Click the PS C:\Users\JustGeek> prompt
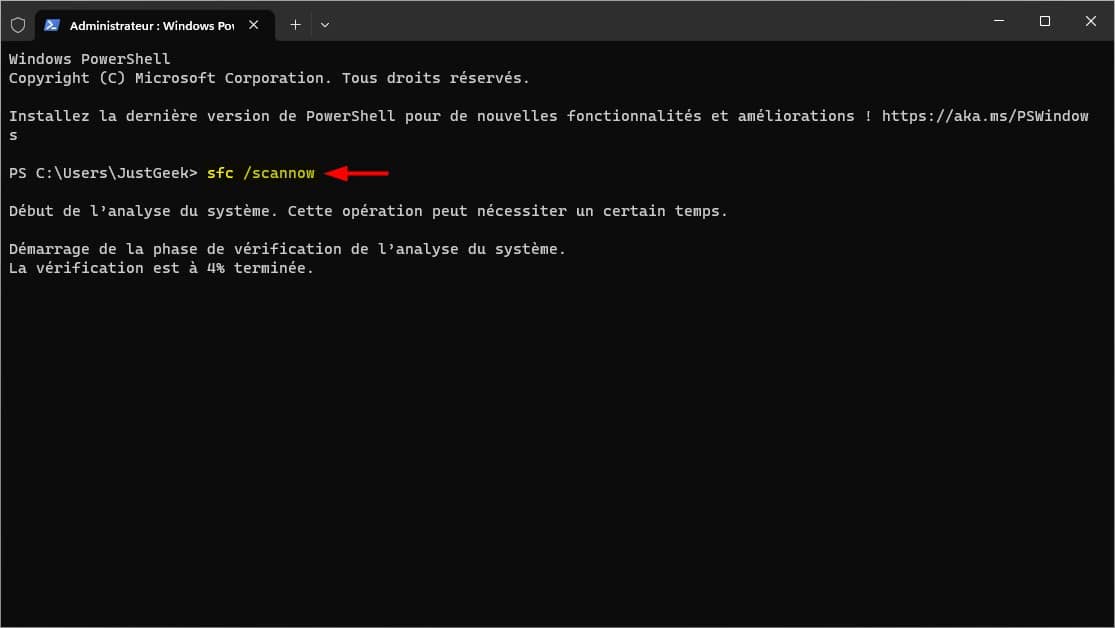 pos(103,173)
